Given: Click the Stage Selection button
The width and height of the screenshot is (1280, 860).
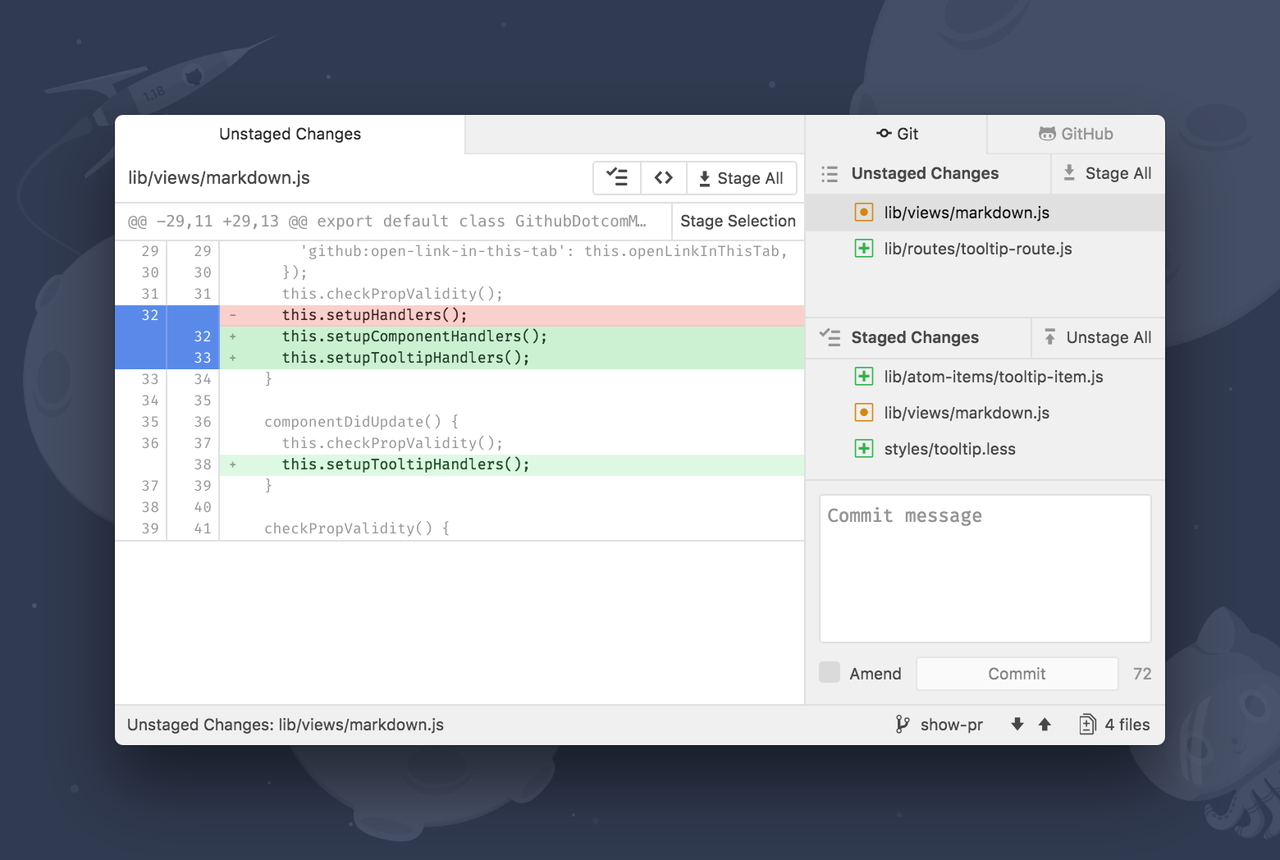Looking at the screenshot, I should click(738, 220).
